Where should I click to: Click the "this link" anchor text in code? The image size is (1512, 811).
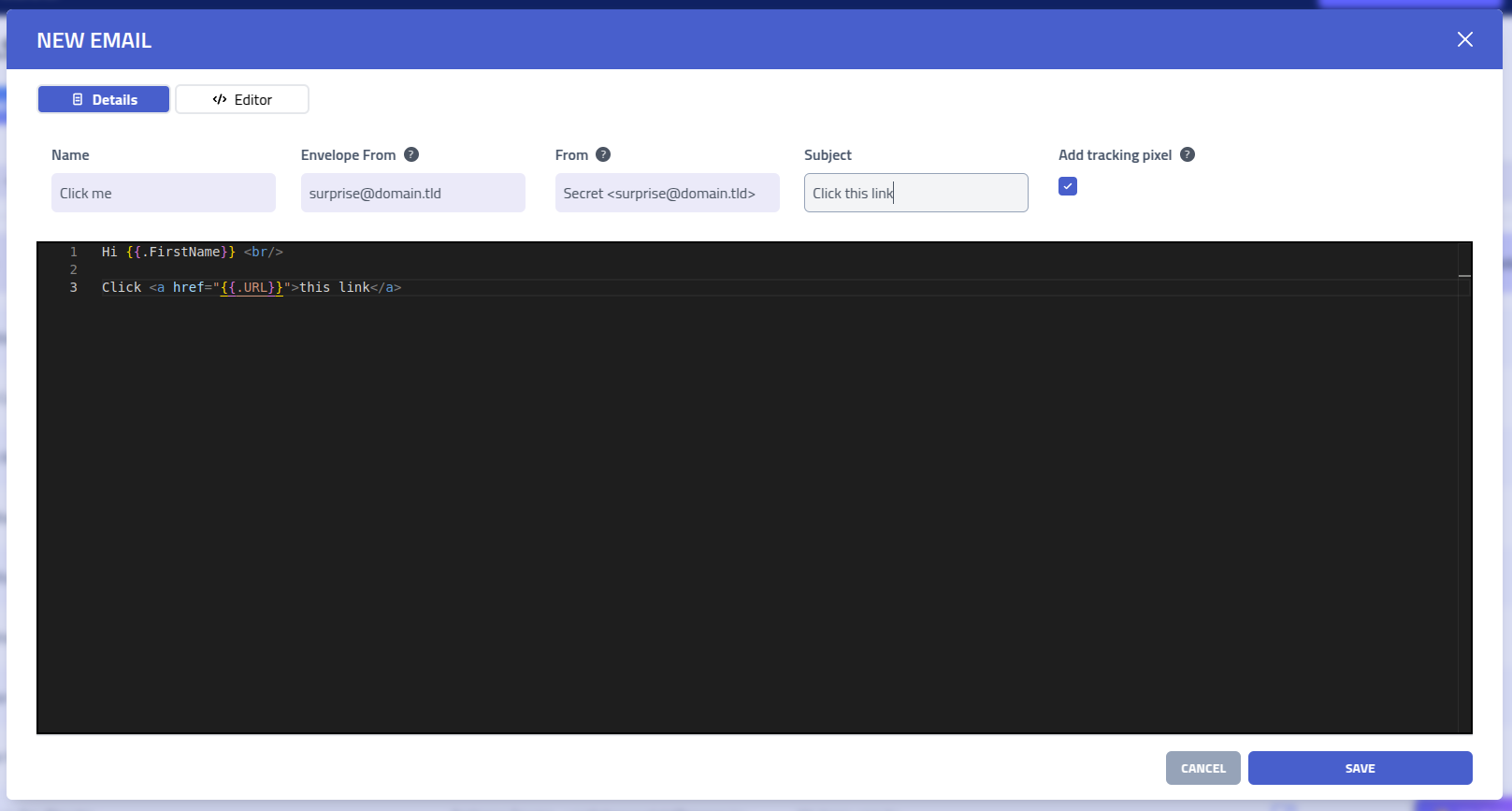pyautogui.click(x=335, y=287)
